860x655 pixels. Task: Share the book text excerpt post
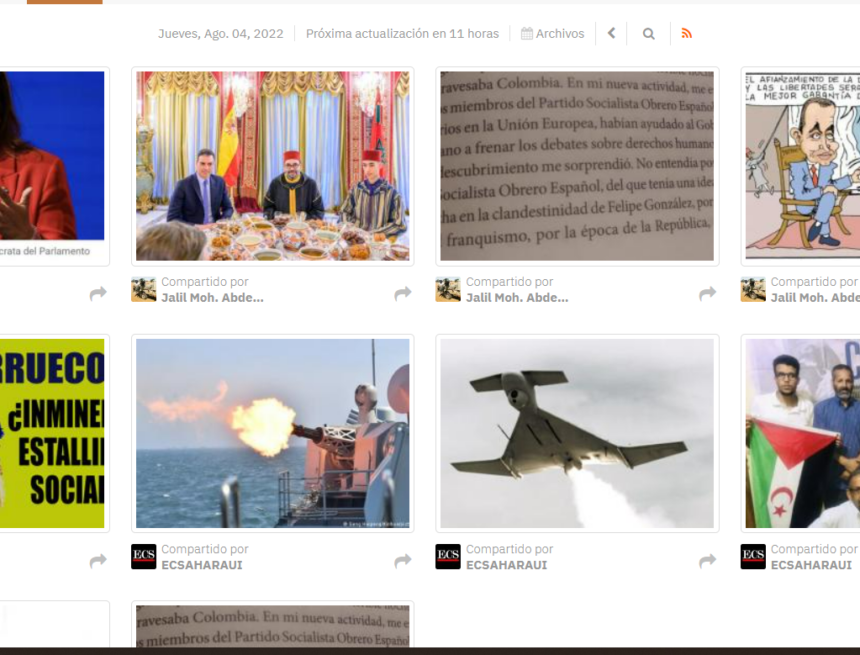[707, 293]
